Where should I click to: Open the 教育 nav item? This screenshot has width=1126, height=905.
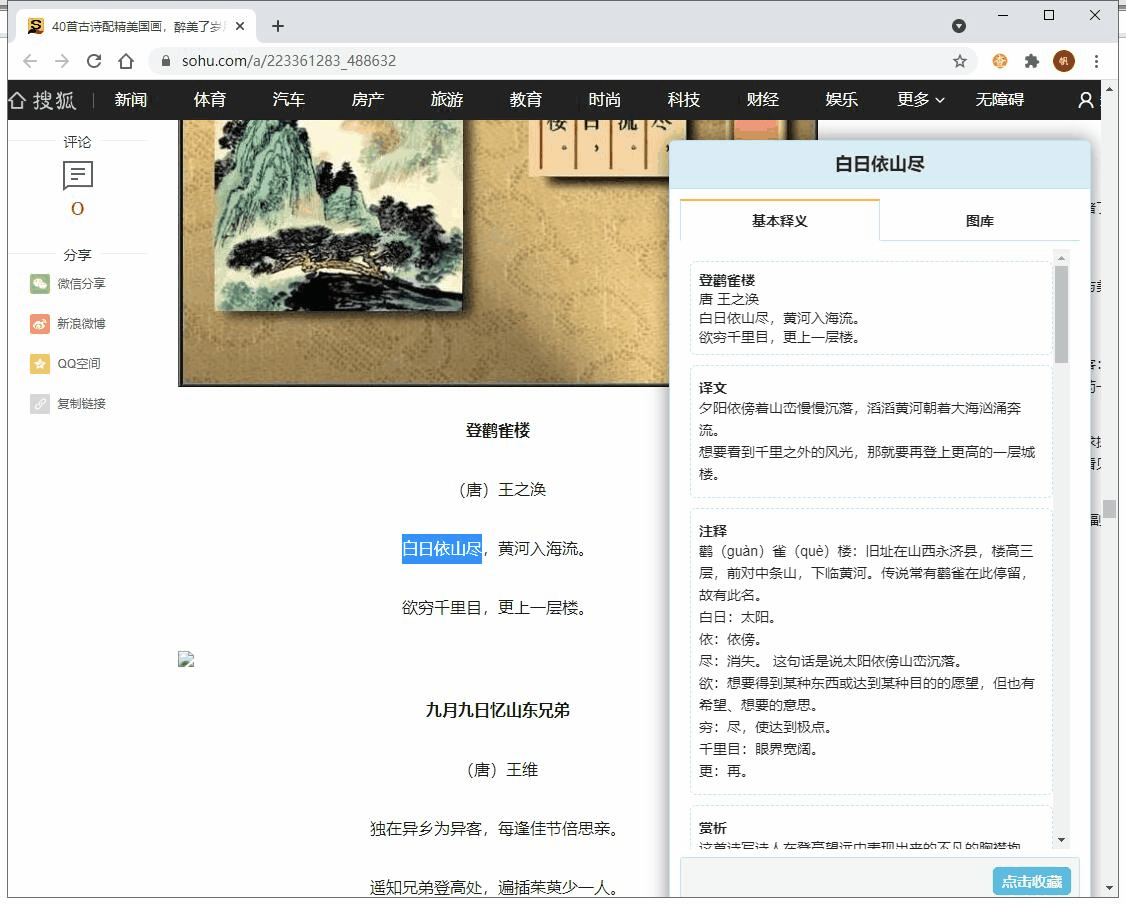526,100
